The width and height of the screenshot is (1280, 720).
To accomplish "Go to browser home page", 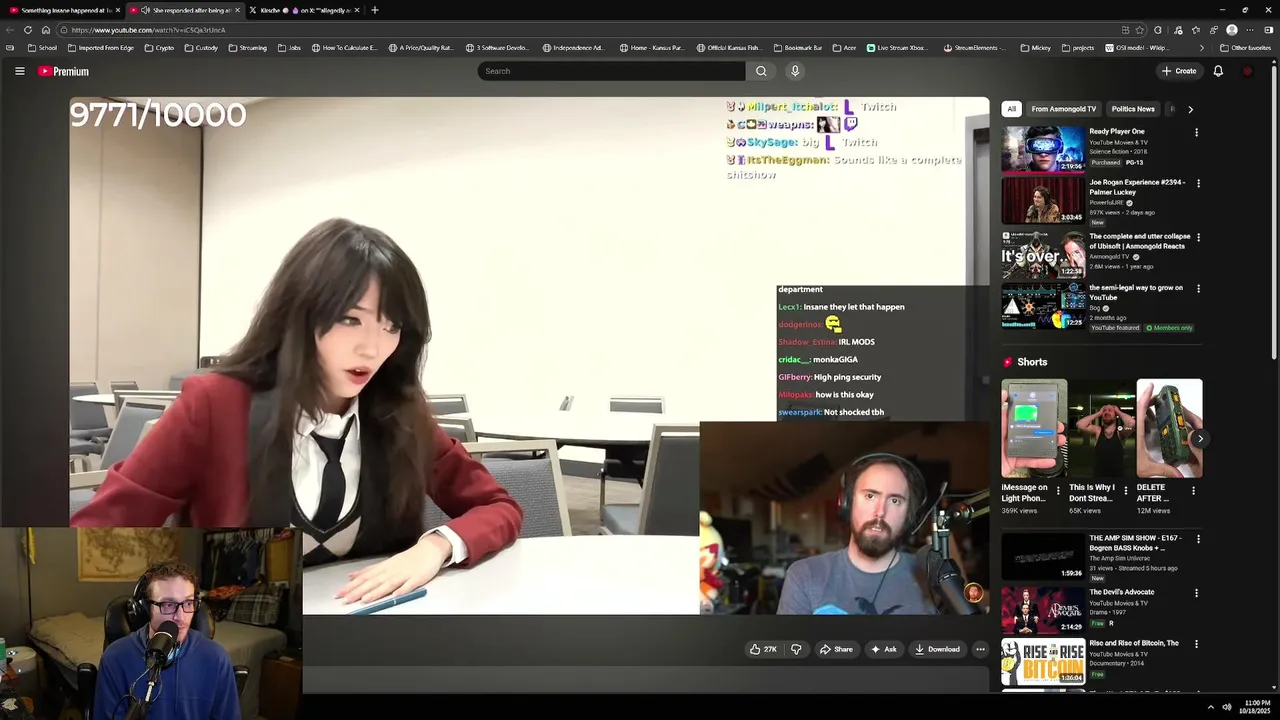I will [x=45, y=30].
